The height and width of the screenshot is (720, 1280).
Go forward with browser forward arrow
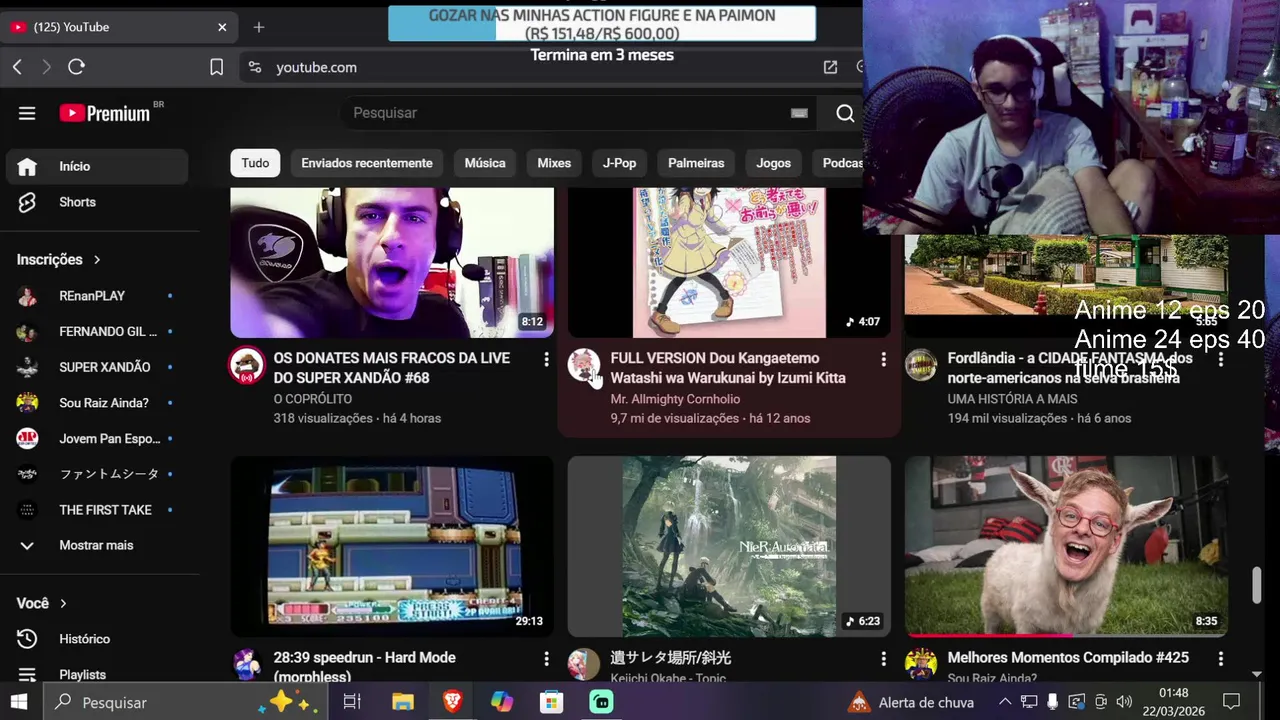pyautogui.click(x=46, y=67)
